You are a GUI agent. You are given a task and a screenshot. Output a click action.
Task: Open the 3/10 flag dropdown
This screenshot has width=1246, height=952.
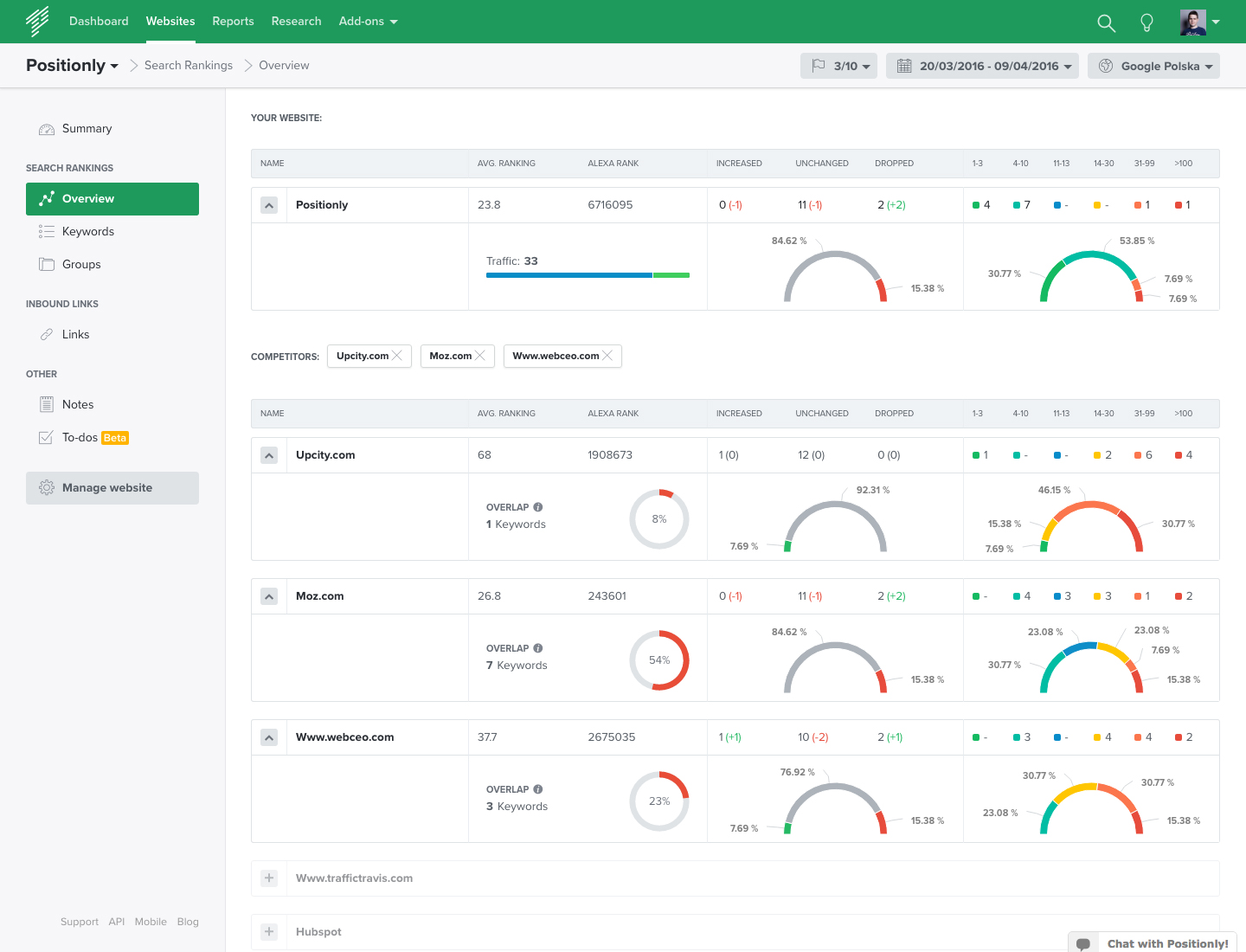tap(838, 66)
